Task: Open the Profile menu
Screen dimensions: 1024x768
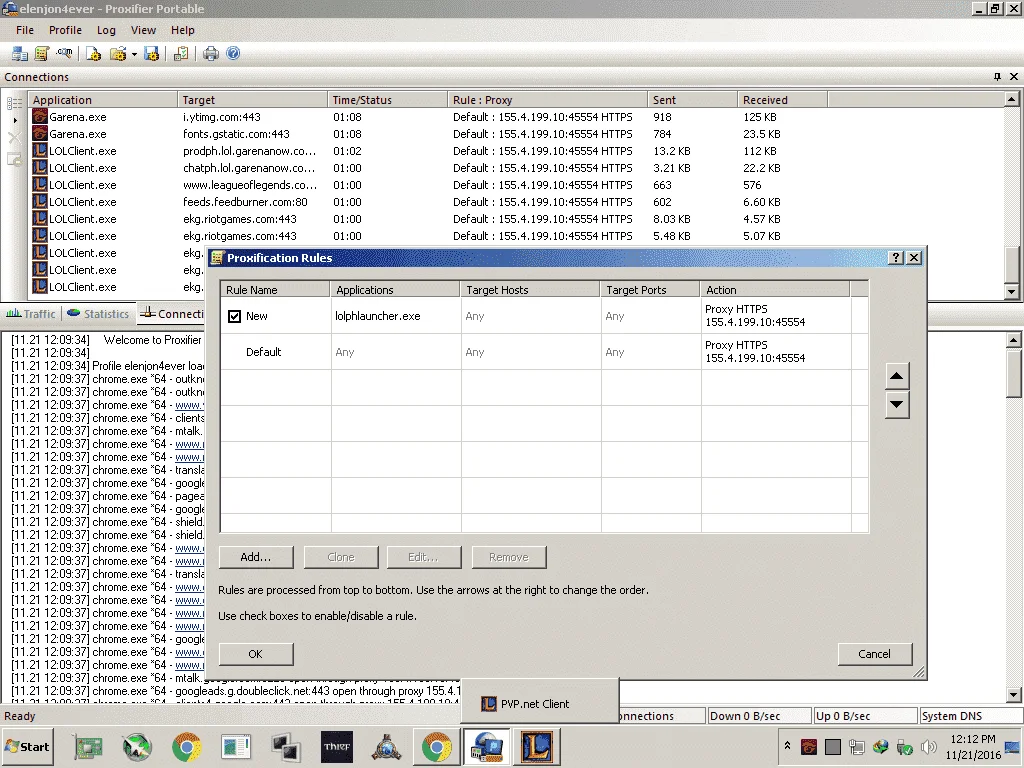Action: [65, 30]
